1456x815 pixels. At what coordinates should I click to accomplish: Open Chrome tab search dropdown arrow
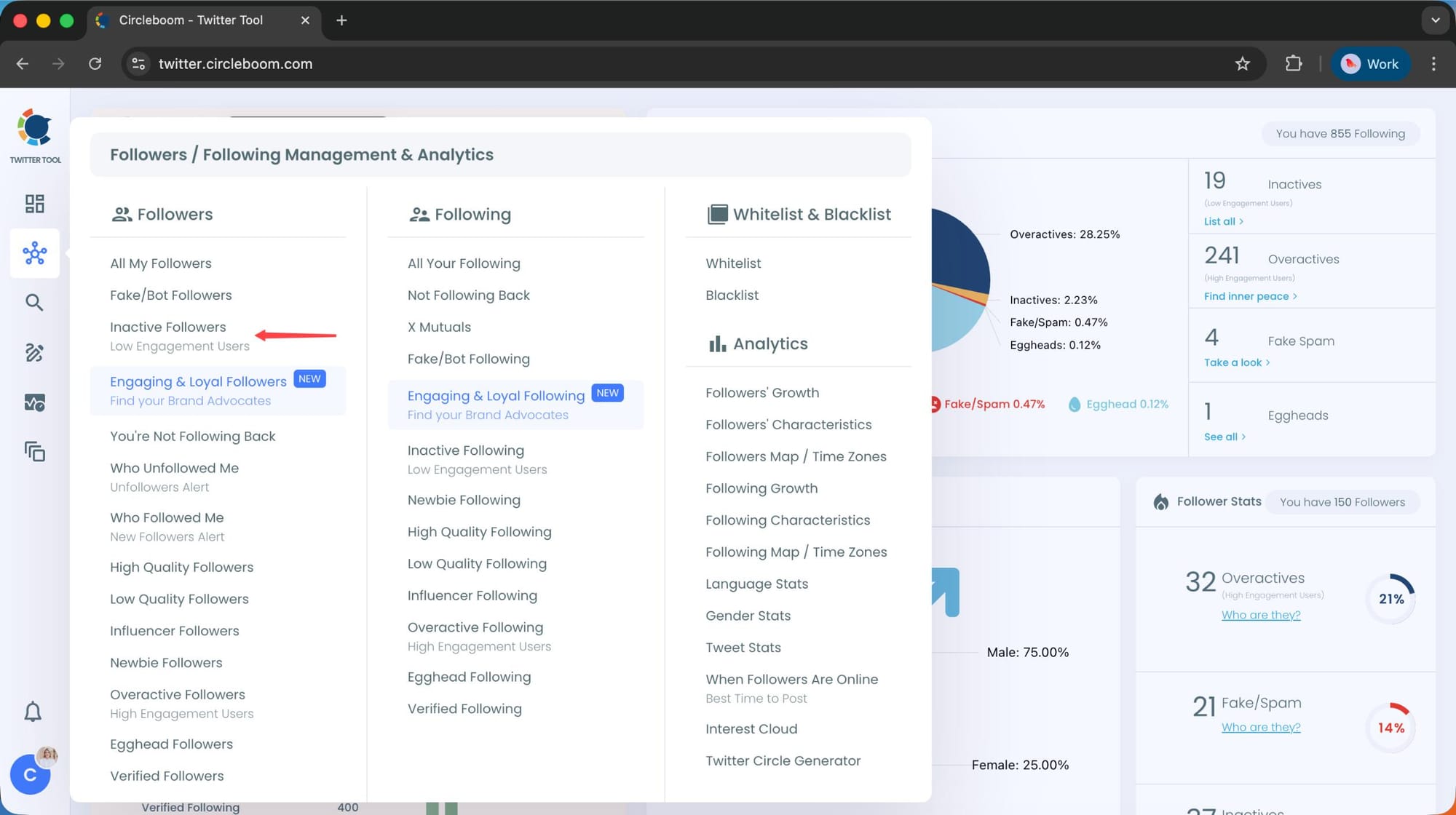tap(1435, 20)
